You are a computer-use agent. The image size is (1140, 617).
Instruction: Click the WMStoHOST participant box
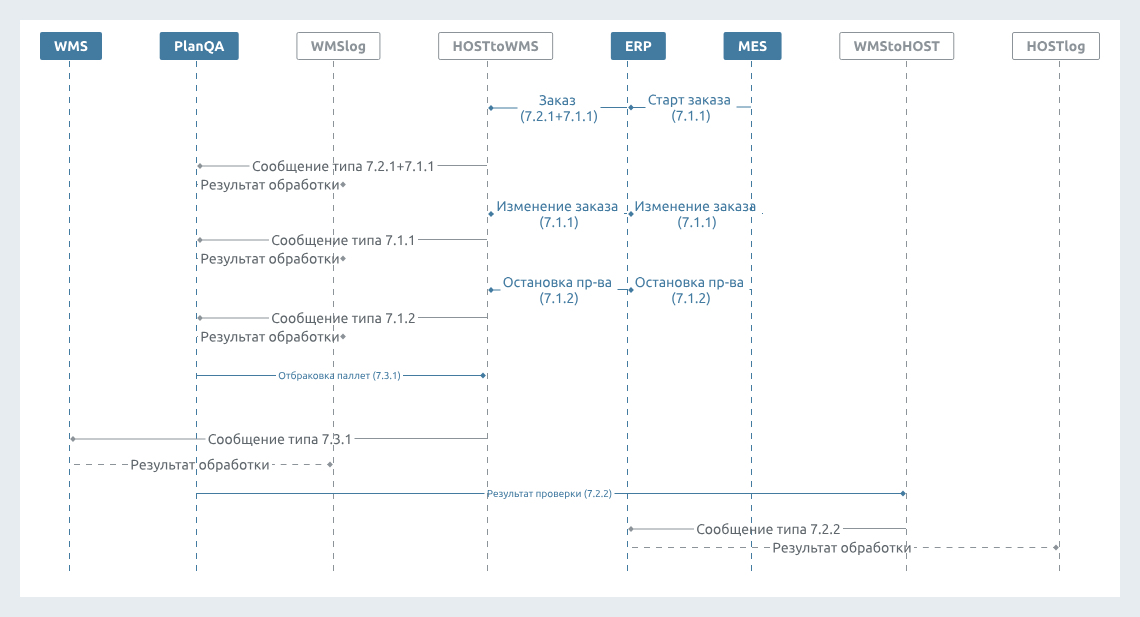[x=897, y=46]
